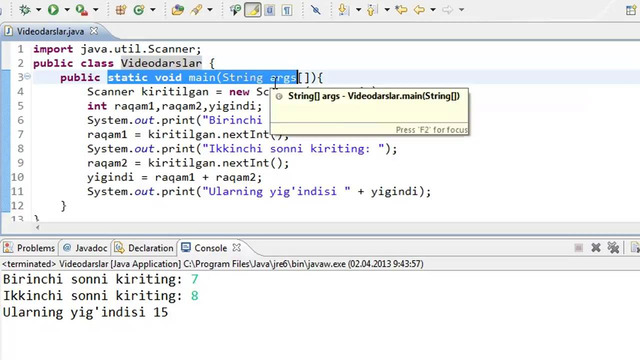
Task: Toggle Mark Occurrences highlighter button
Action: click(x=253, y=10)
